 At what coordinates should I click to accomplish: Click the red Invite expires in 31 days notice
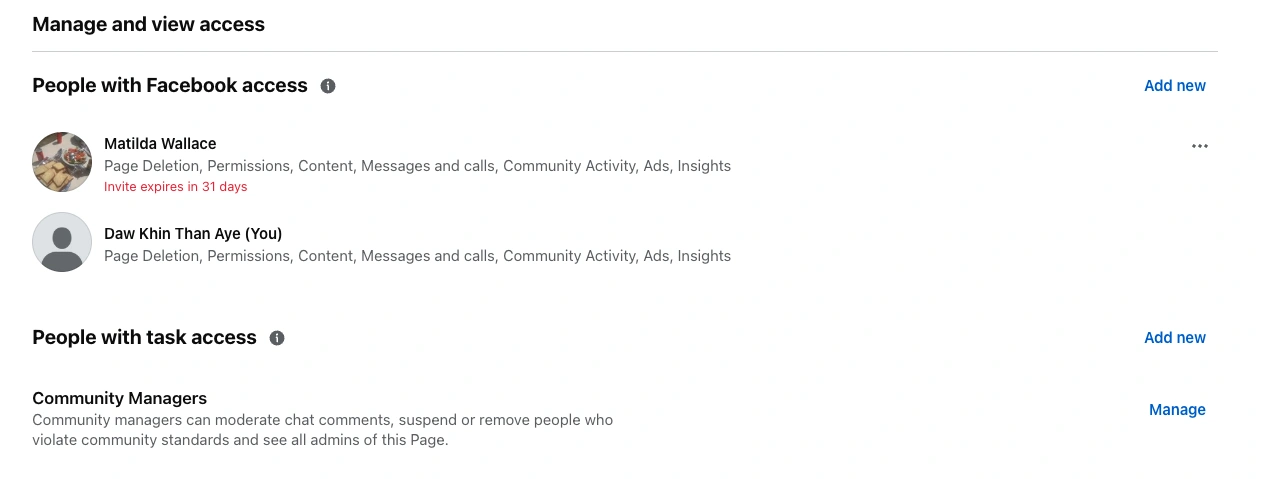(x=175, y=187)
